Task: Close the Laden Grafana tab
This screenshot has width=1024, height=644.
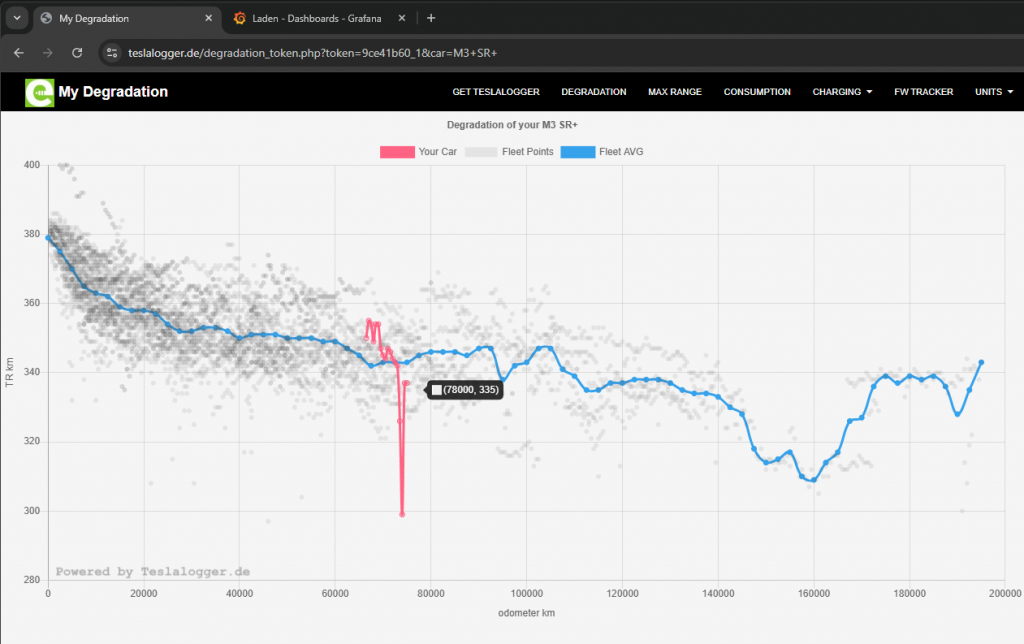Action: click(x=402, y=18)
